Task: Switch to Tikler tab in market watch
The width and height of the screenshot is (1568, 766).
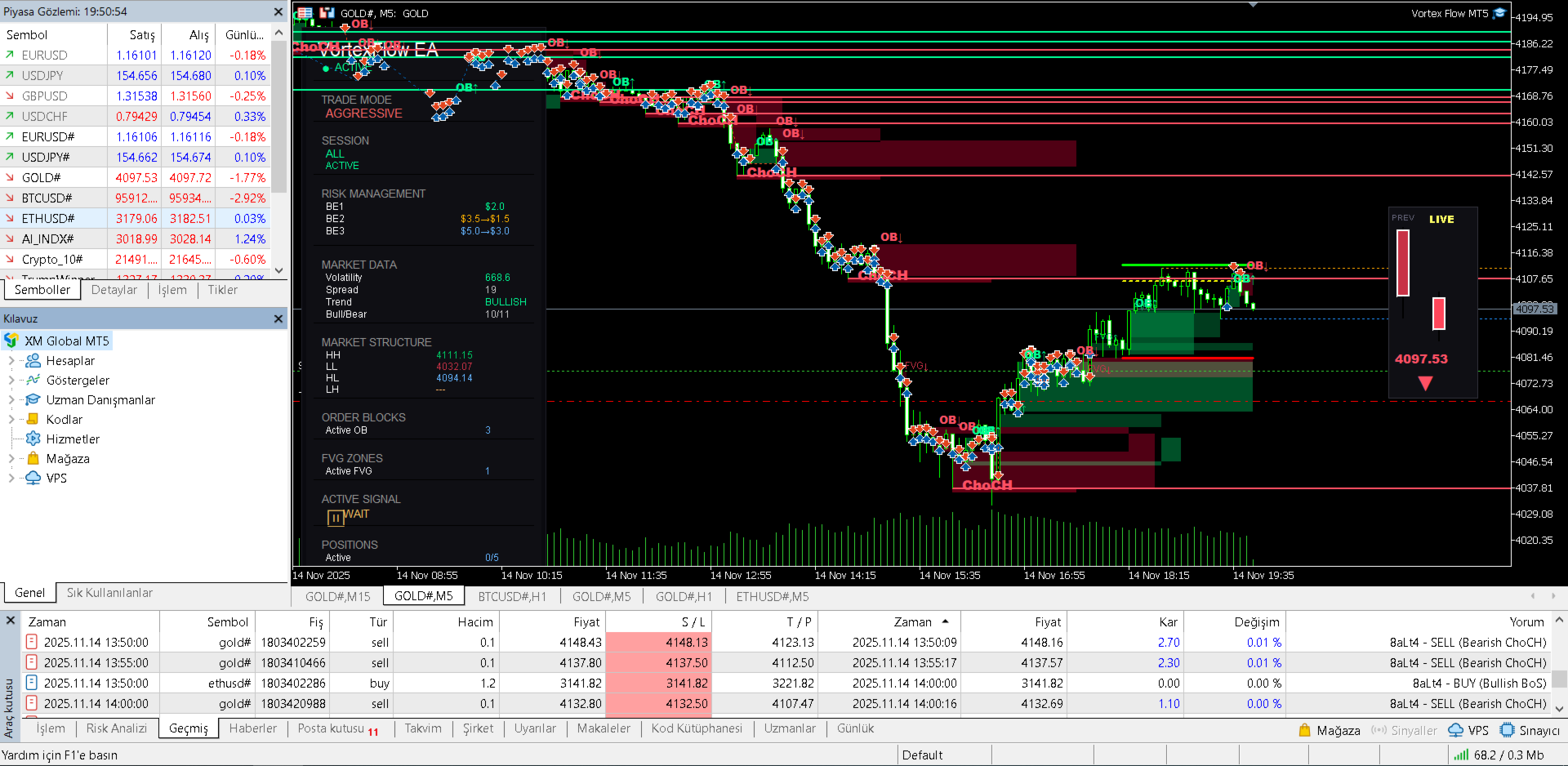Action: coord(222,290)
